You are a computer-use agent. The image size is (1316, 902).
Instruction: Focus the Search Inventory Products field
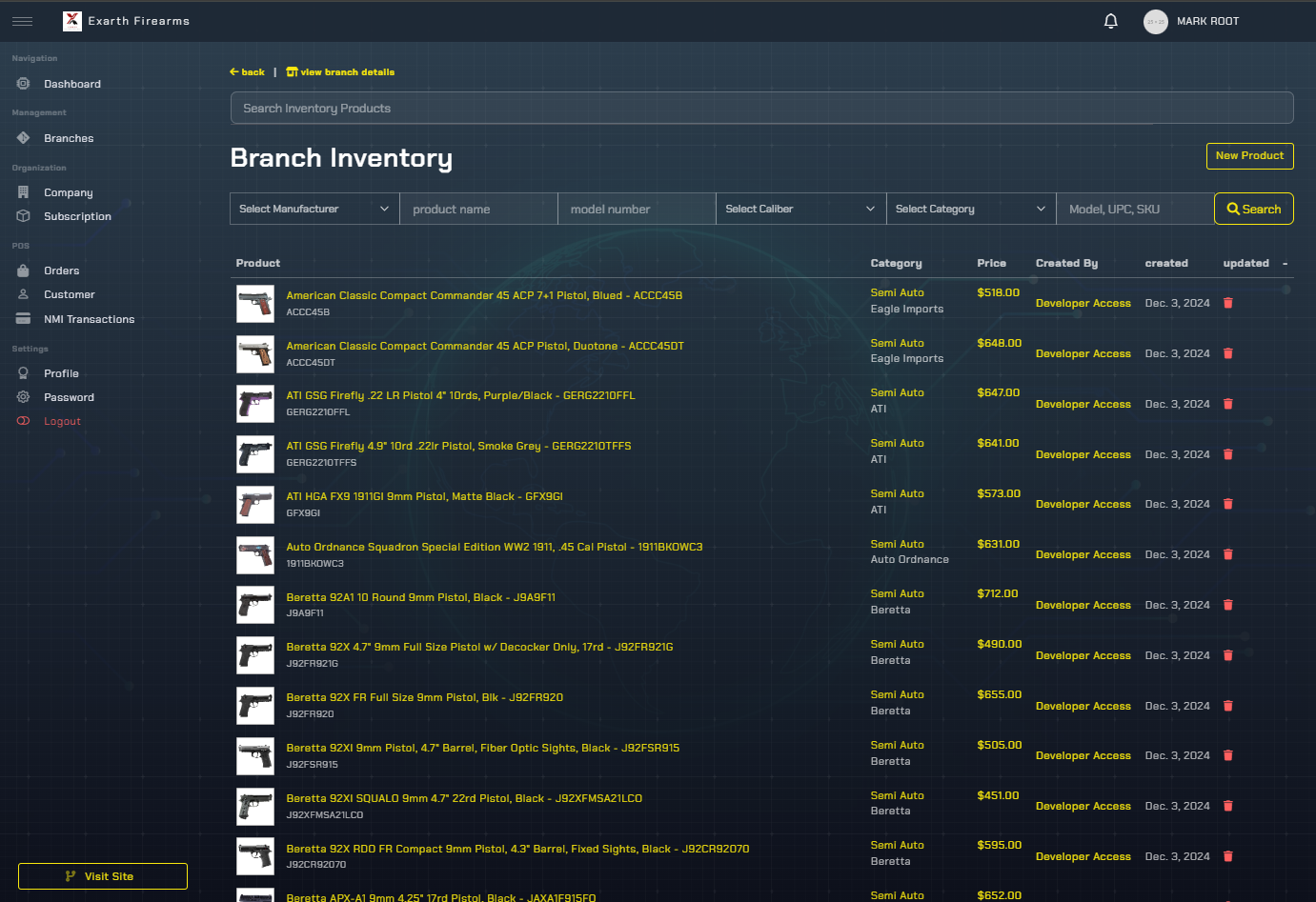click(x=761, y=108)
